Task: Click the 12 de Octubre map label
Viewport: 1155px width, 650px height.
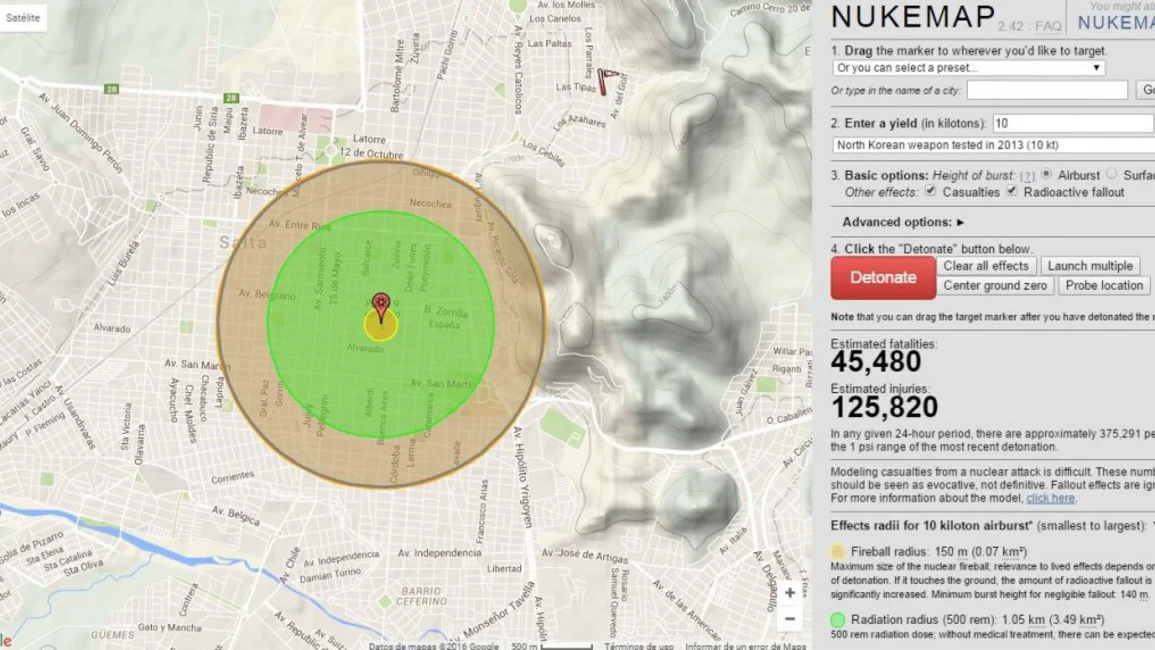Action: (x=371, y=153)
